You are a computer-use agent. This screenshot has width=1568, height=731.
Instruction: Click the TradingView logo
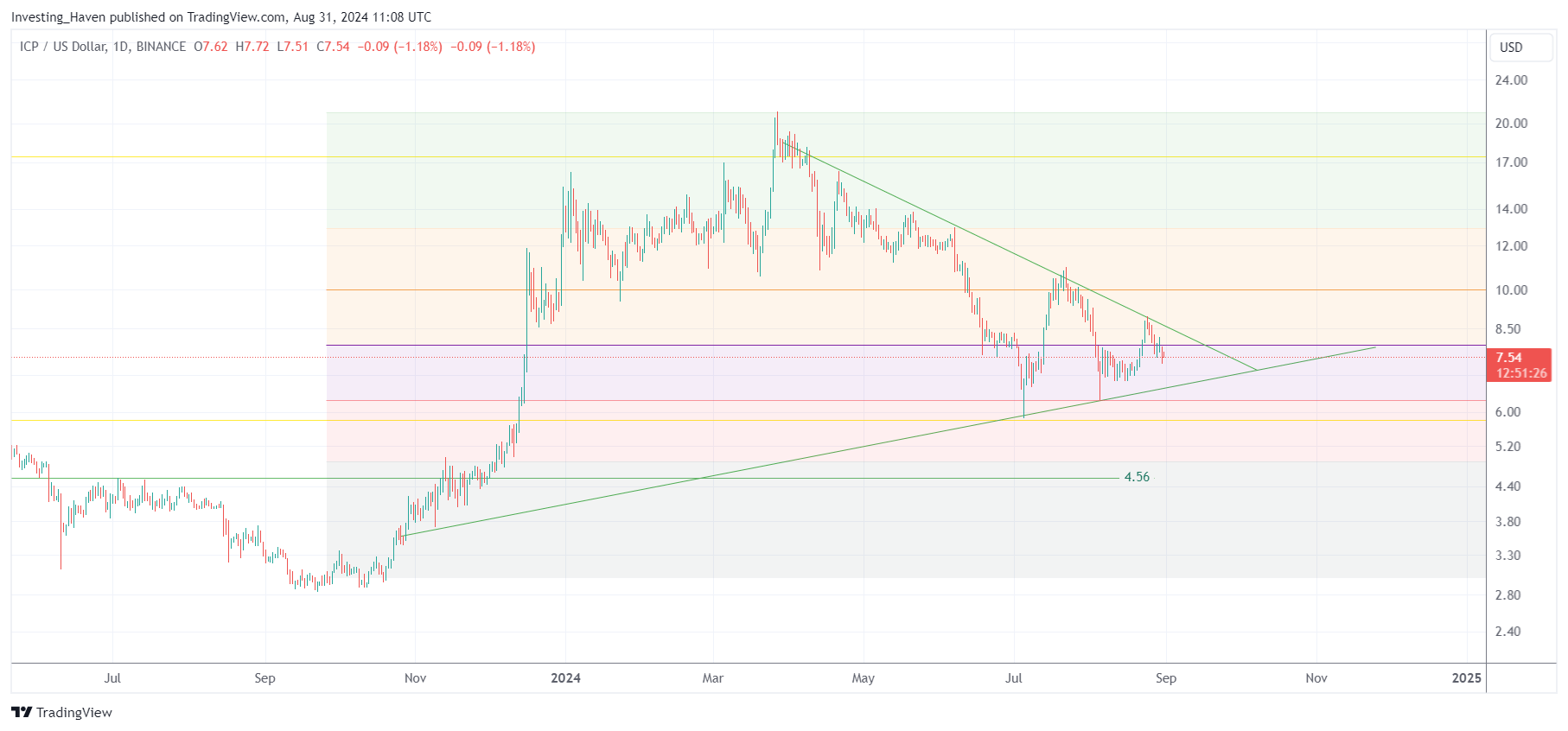coord(61,712)
